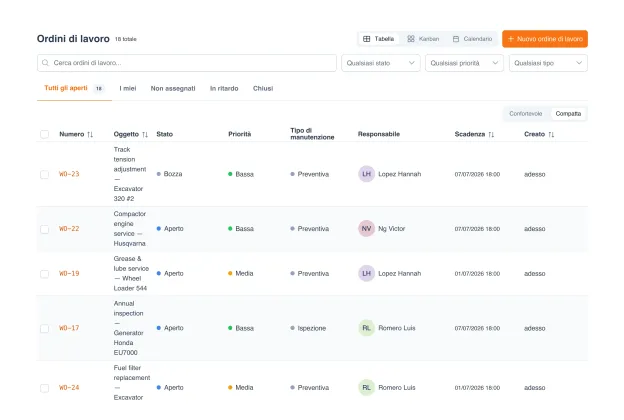624x420 pixels.
Task: Focus the Cerca ordini di lavoro search field
Action: (x=187, y=63)
